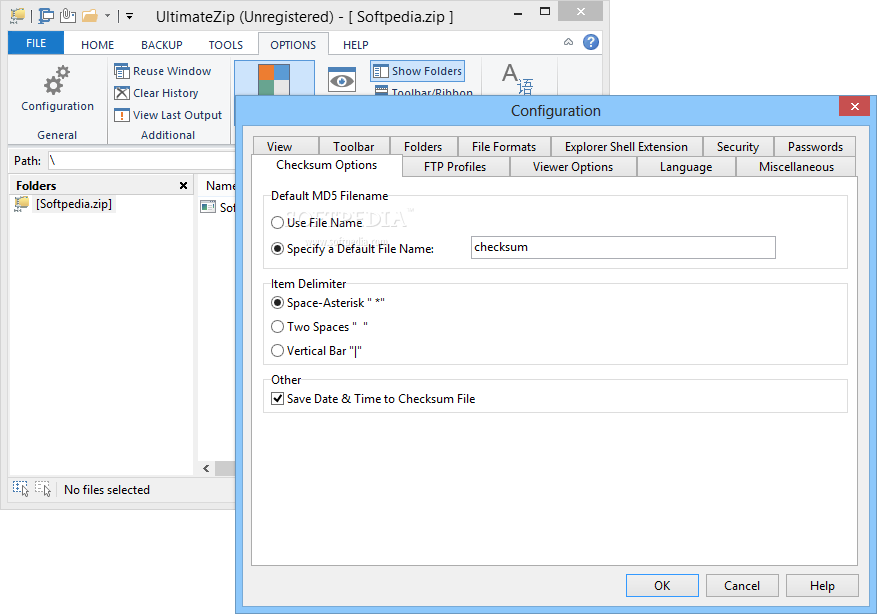Select the Space-Asterisk delimiter radio
This screenshot has width=877, height=614.
[277, 303]
